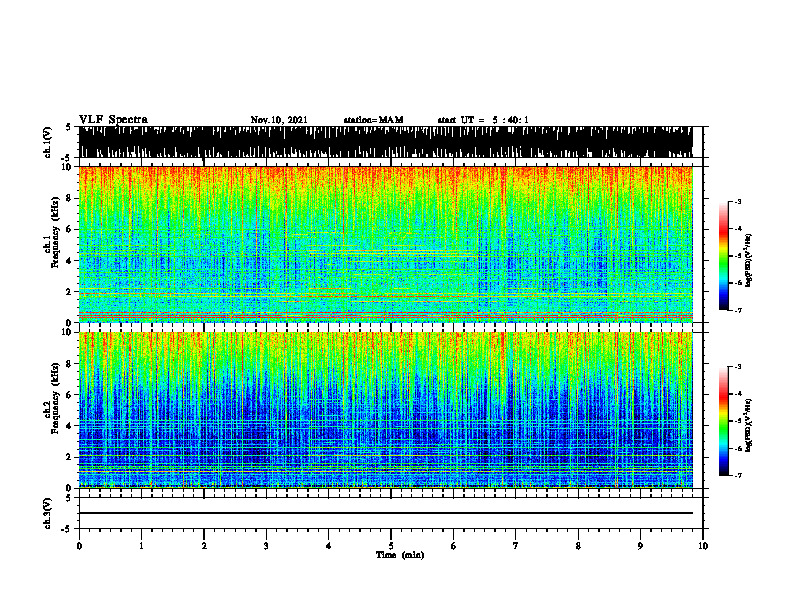The image size is (792, 612).
Task: Click inside the ch.1 spectrogram panel
Action: 386,244
